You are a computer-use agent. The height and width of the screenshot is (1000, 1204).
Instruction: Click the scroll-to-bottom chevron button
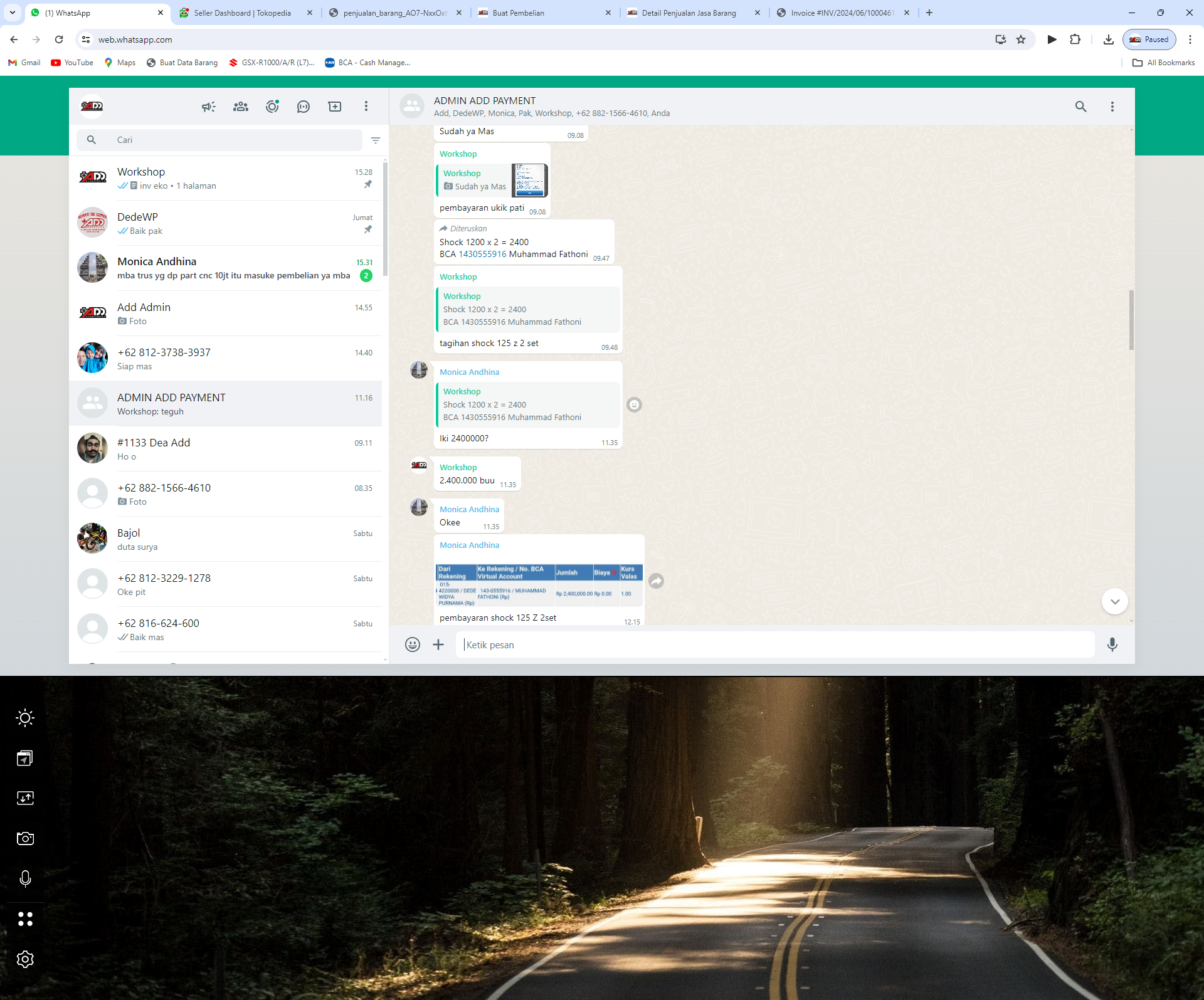click(x=1114, y=602)
